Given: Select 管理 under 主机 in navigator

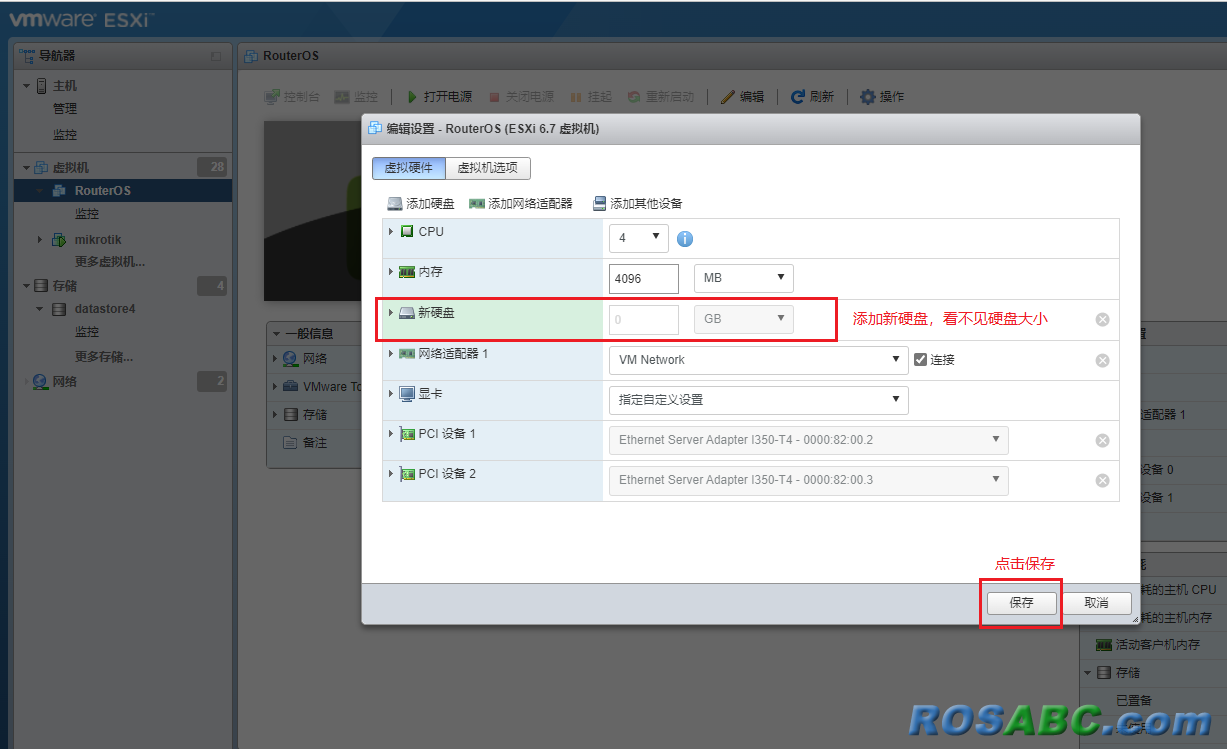Looking at the screenshot, I should click(65, 108).
